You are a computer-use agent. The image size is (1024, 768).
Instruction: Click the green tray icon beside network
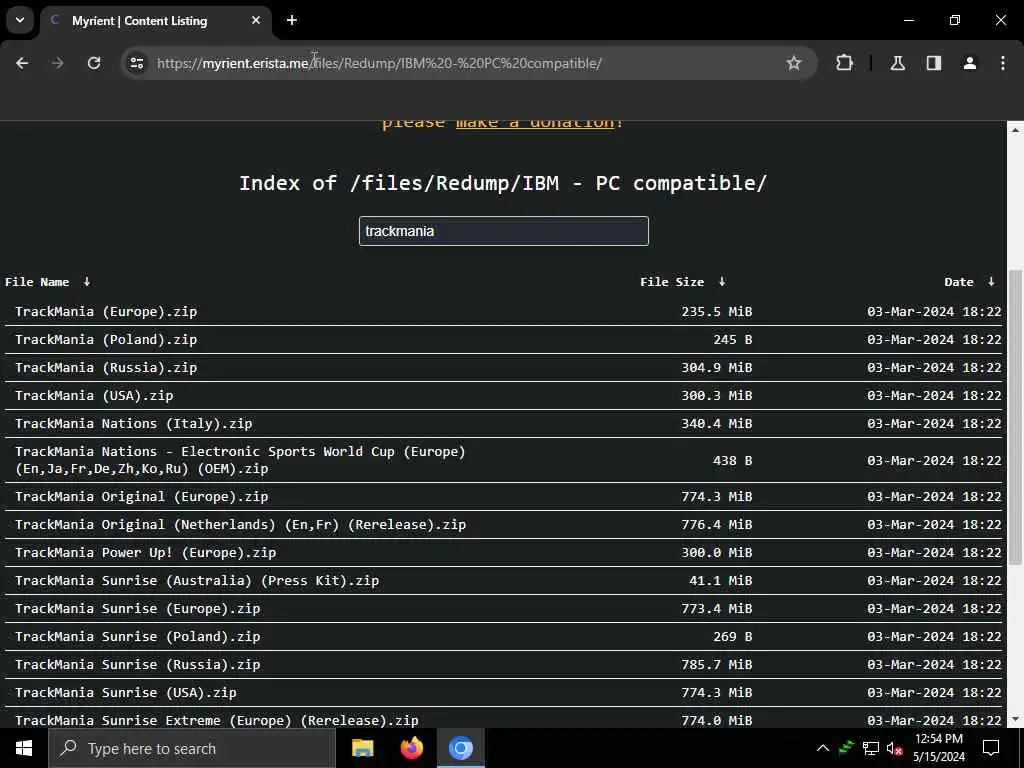pos(847,748)
